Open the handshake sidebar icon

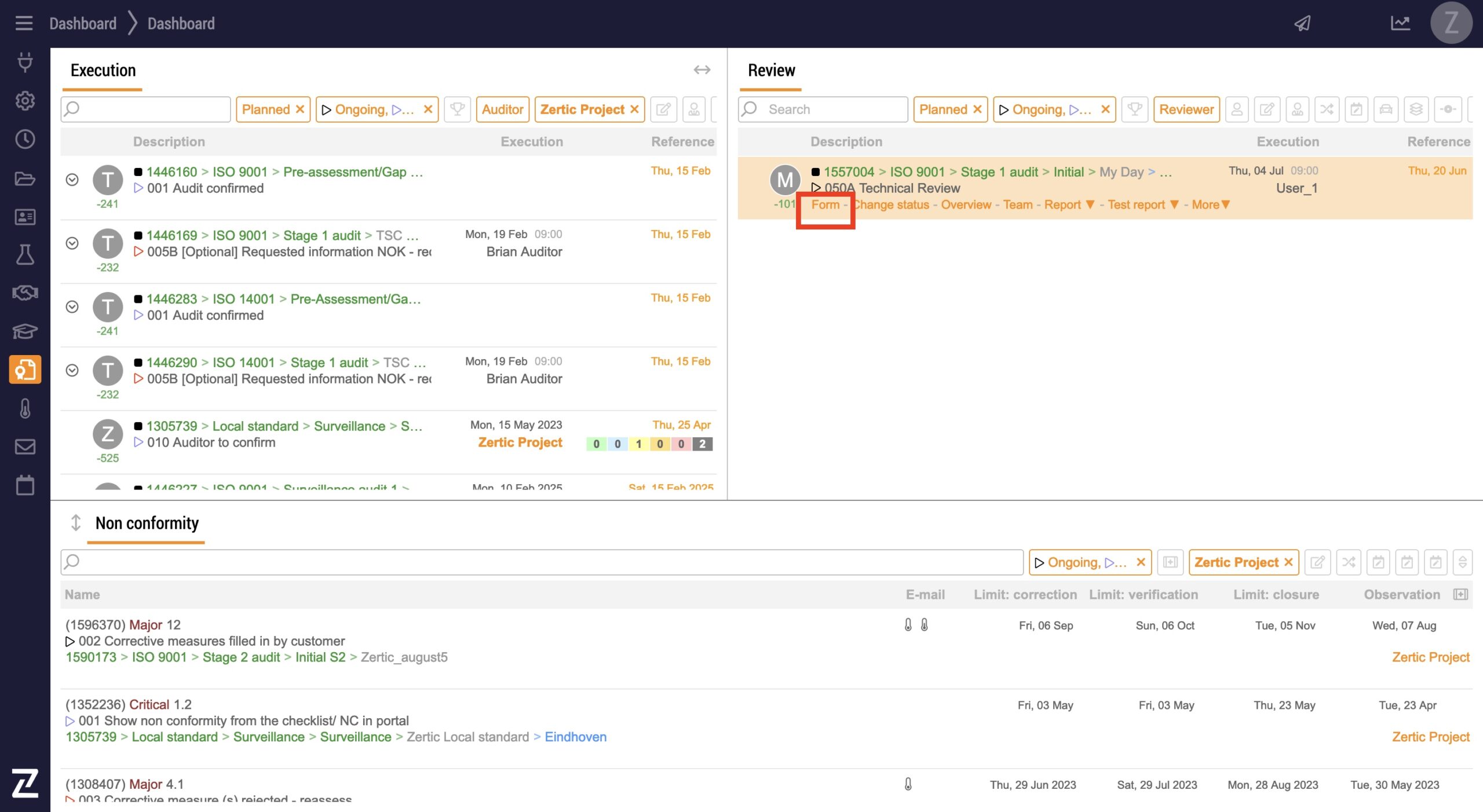click(x=25, y=292)
